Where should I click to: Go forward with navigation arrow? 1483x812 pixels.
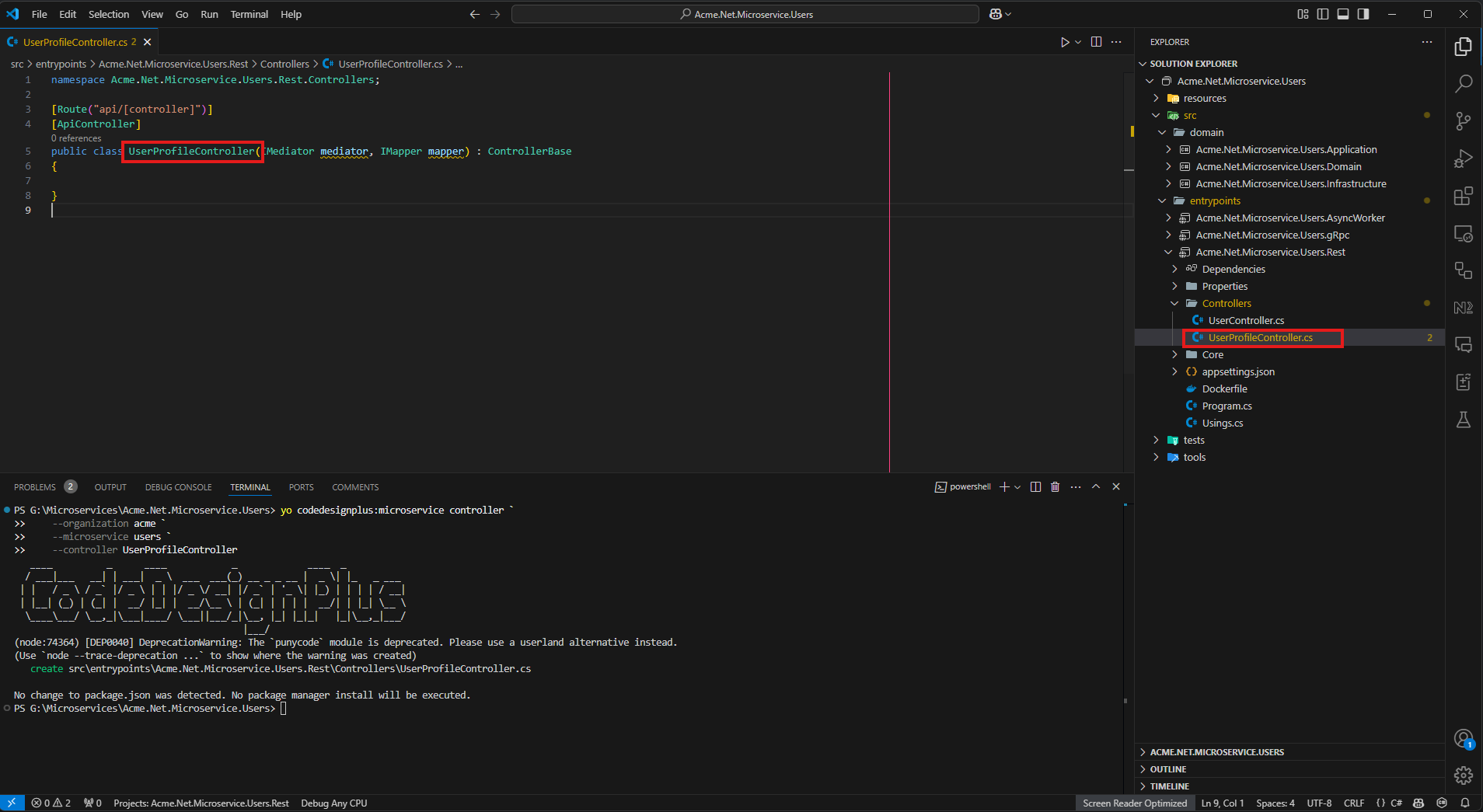(495, 14)
